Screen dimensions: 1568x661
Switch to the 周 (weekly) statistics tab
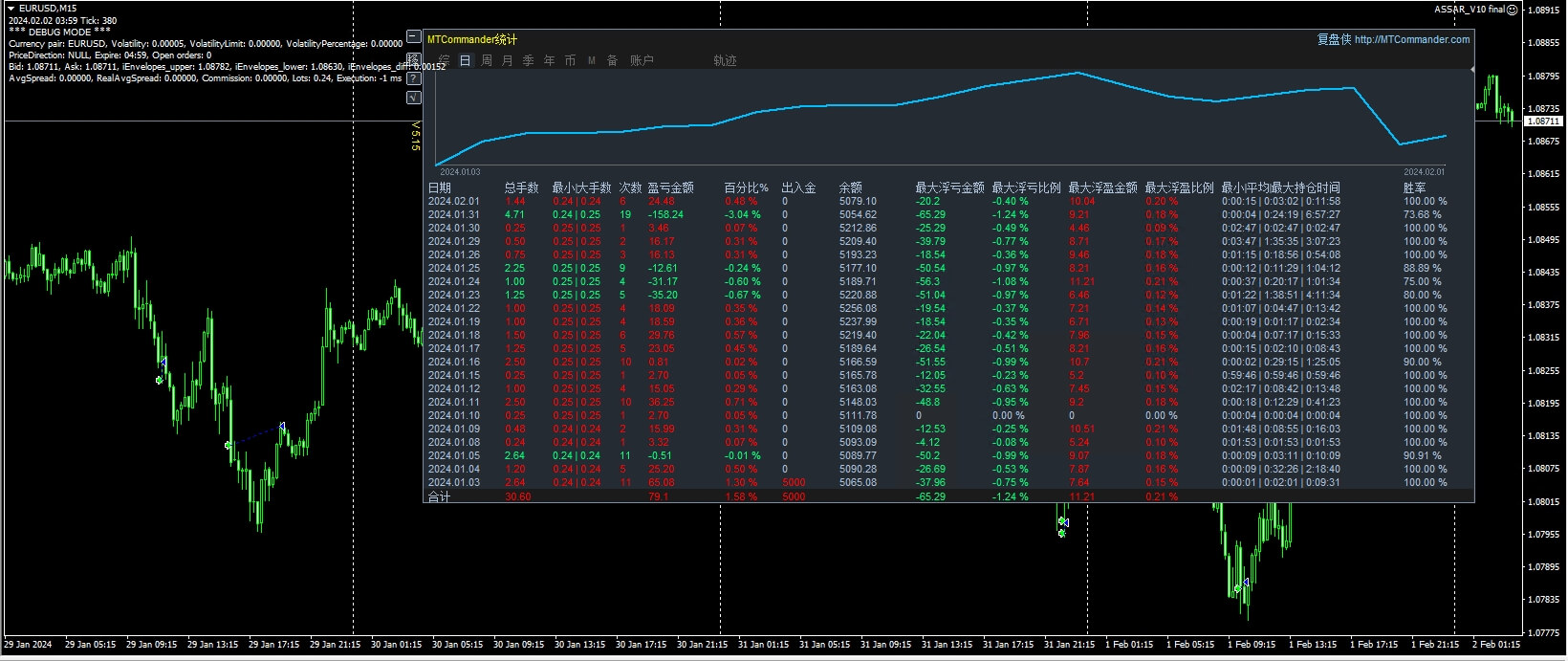pyautogui.click(x=487, y=60)
